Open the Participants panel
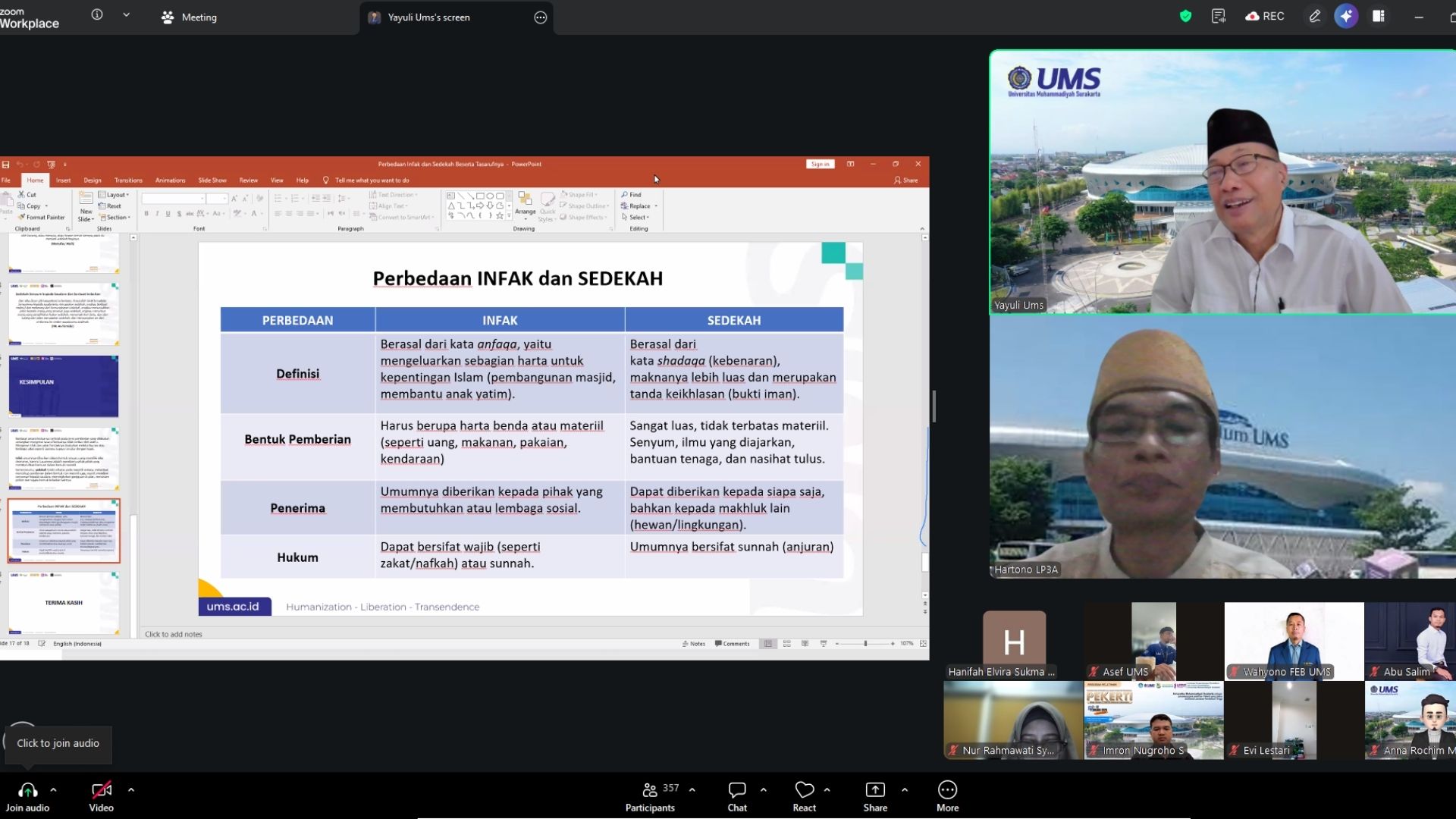 (x=651, y=796)
